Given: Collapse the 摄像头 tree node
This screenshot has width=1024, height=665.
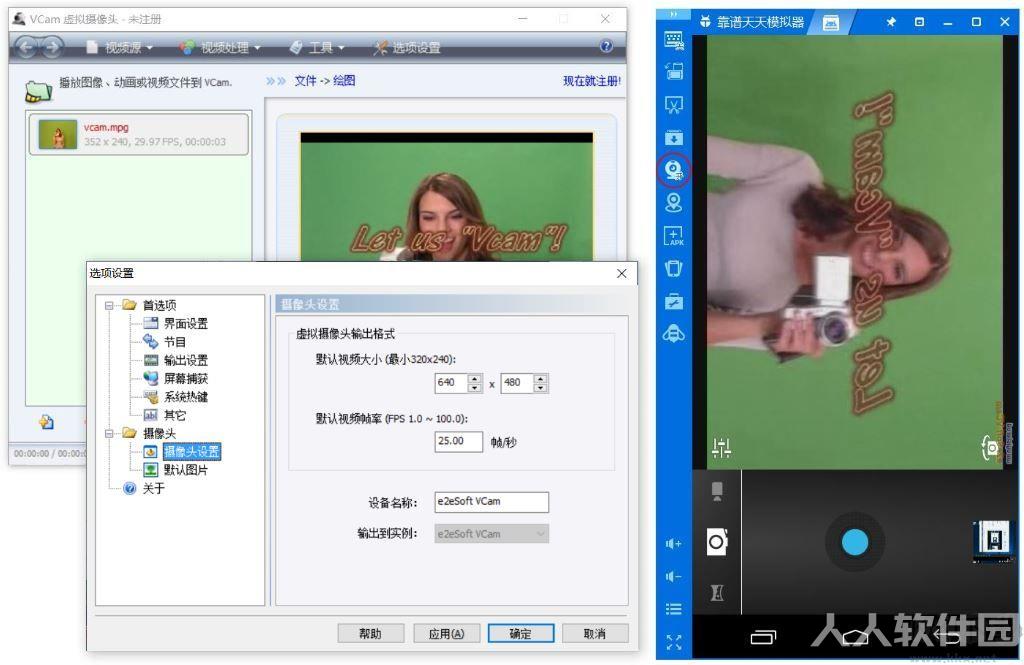Looking at the screenshot, I should click(x=109, y=433).
